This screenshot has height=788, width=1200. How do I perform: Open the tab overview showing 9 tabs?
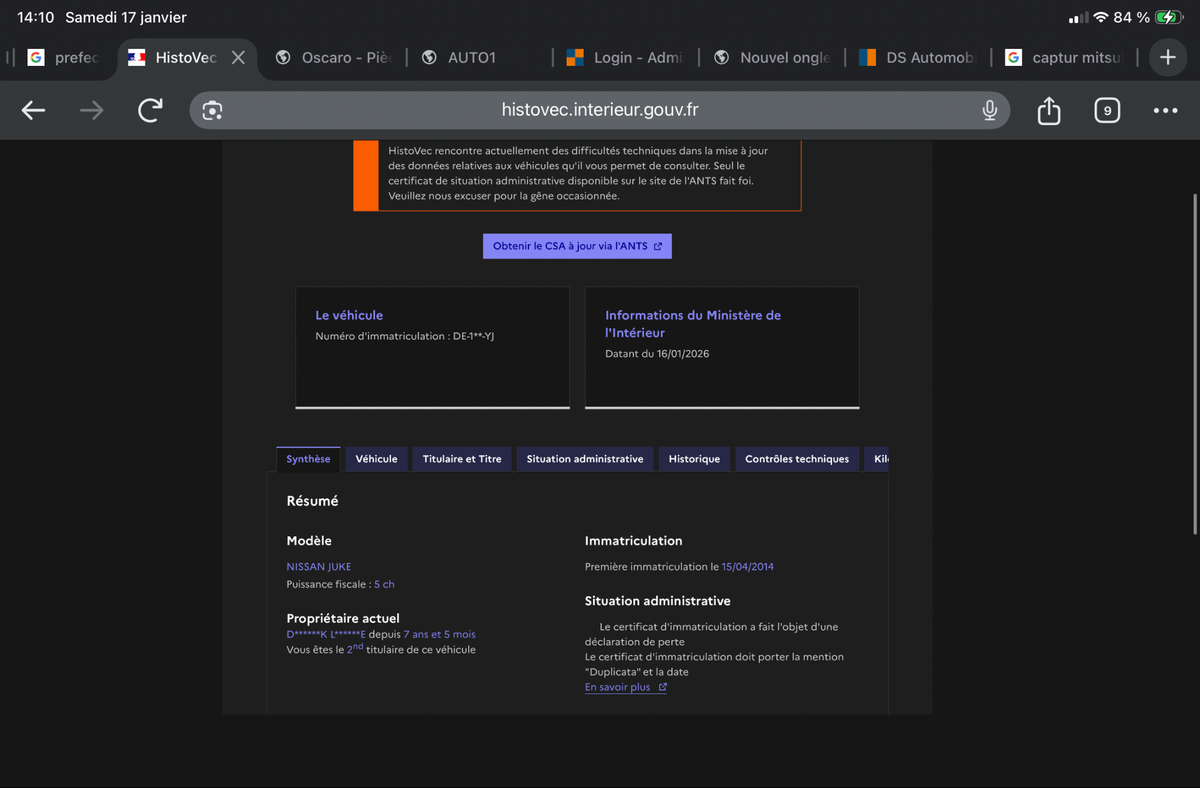tap(1106, 110)
